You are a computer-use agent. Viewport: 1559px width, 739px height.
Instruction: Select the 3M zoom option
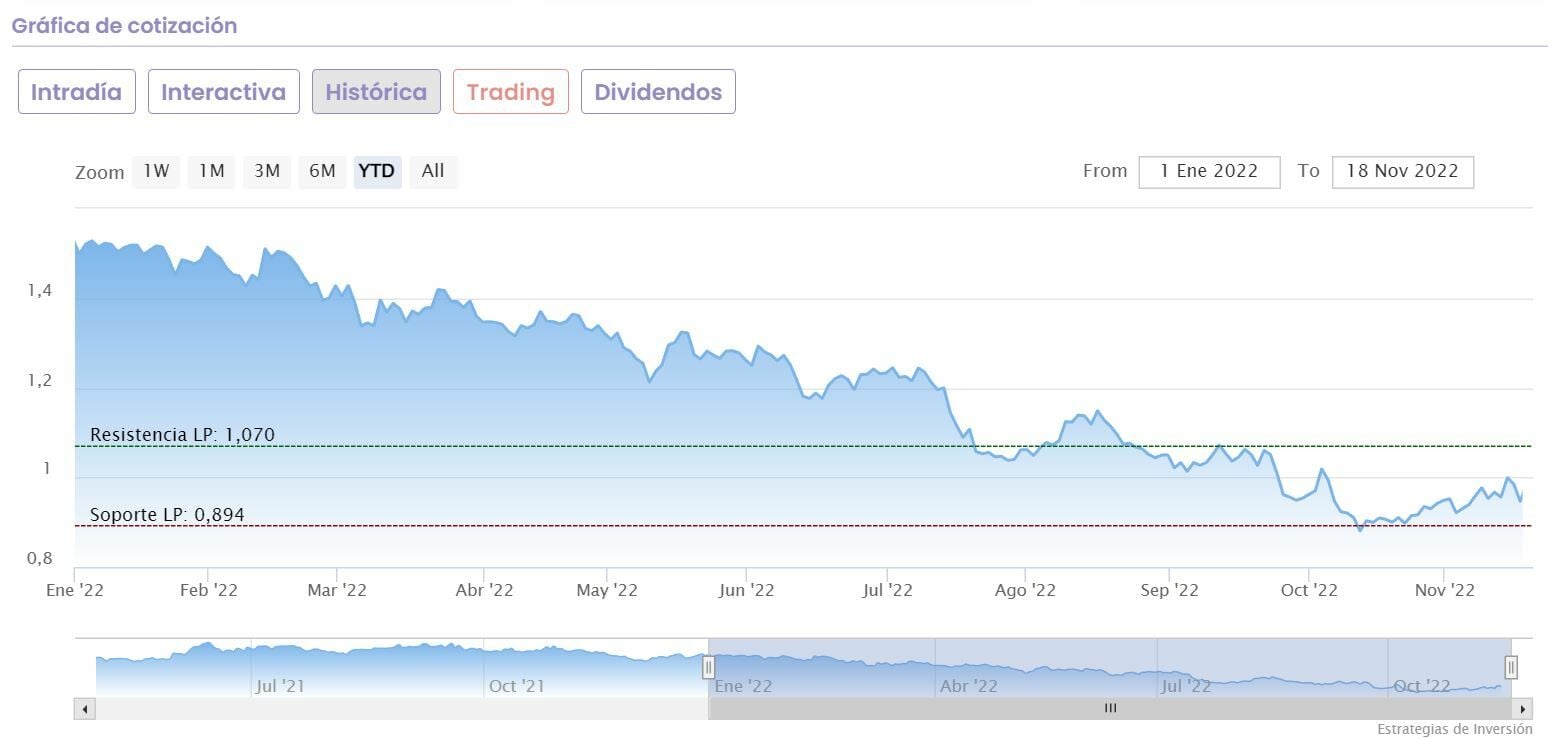point(266,171)
